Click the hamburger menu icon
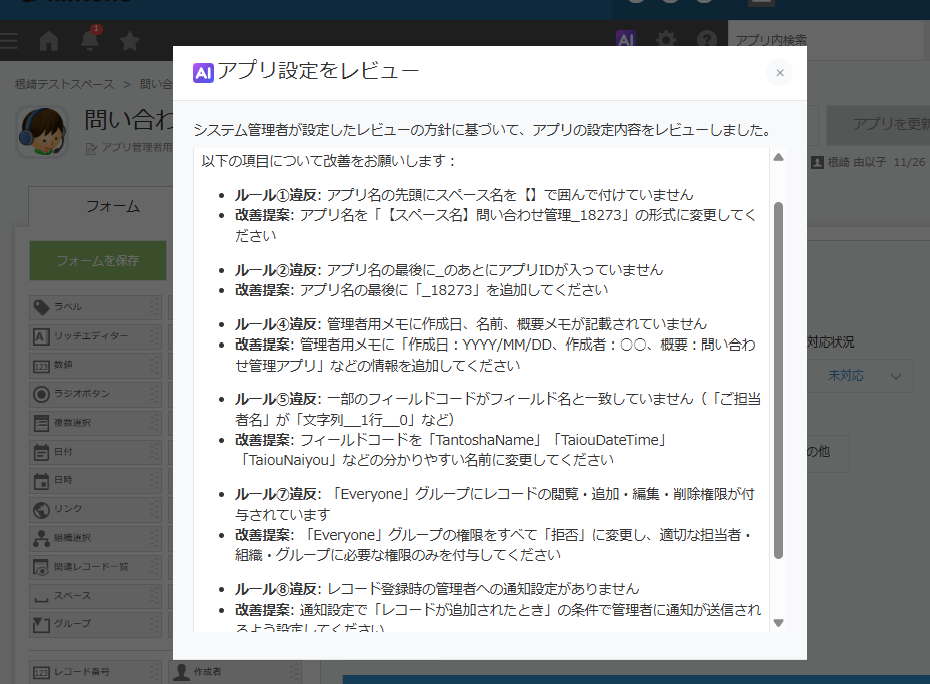 click(x=10, y=41)
